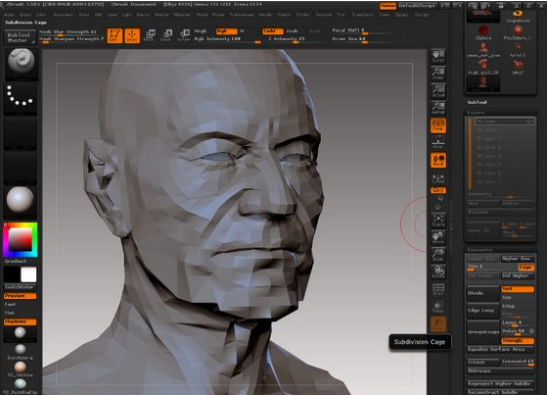Click the Zoom canvas navigation icon
547x395 pixels.
click(x=438, y=73)
